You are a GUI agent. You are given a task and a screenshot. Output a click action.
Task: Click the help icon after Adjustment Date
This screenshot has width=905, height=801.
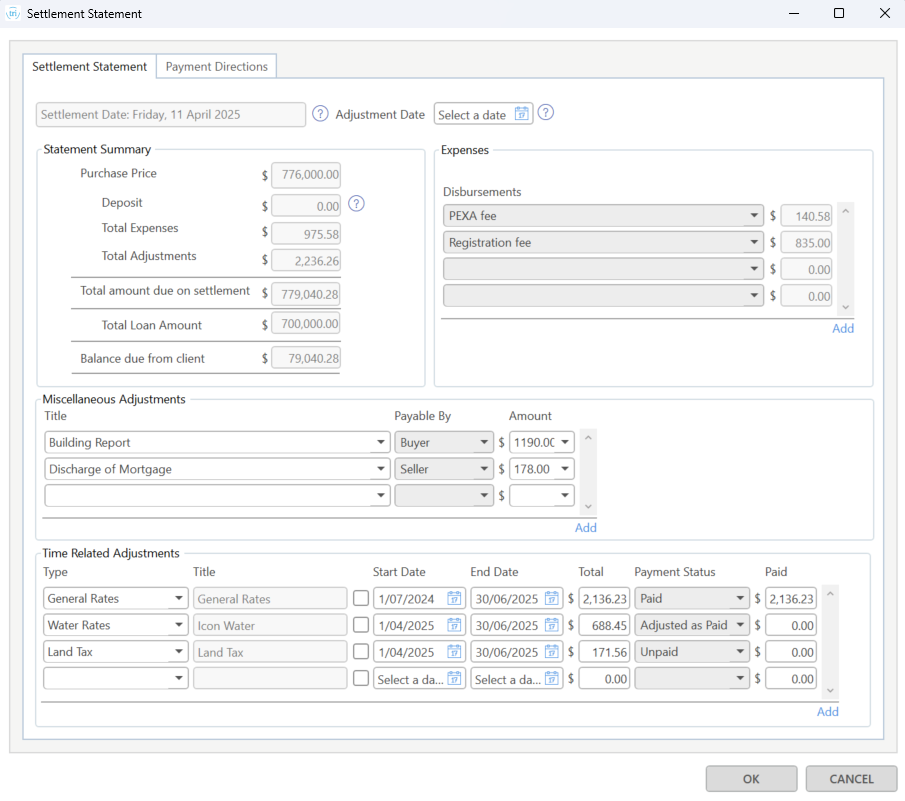tap(546, 113)
